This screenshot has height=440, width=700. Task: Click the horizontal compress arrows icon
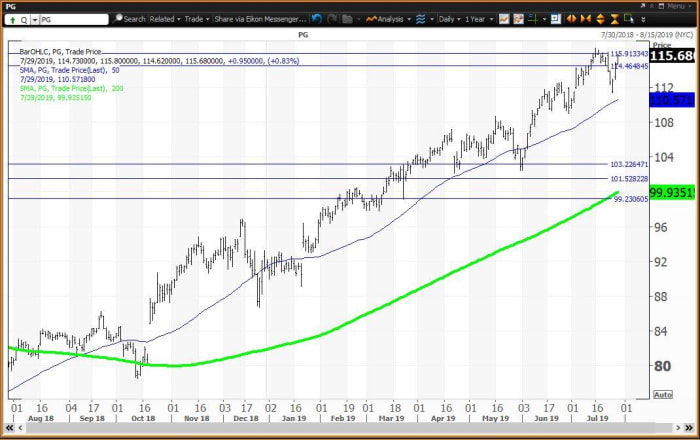click(586, 19)
